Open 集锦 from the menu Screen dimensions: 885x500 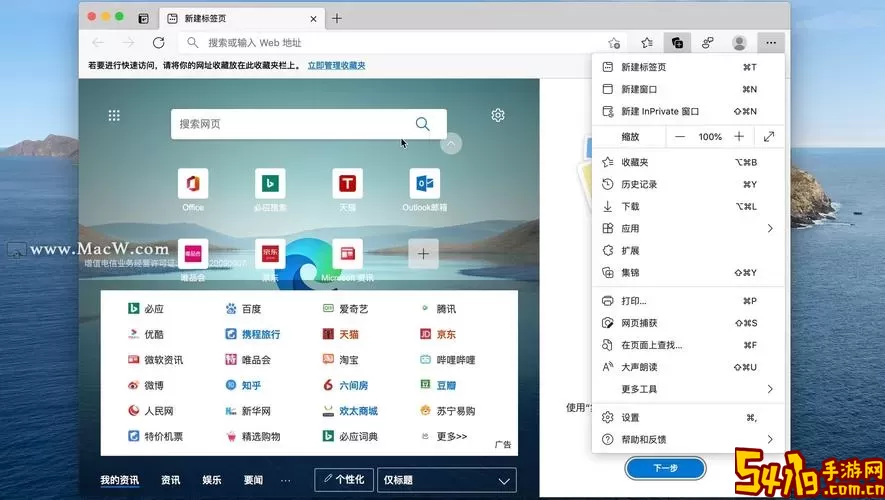[687, 272]
